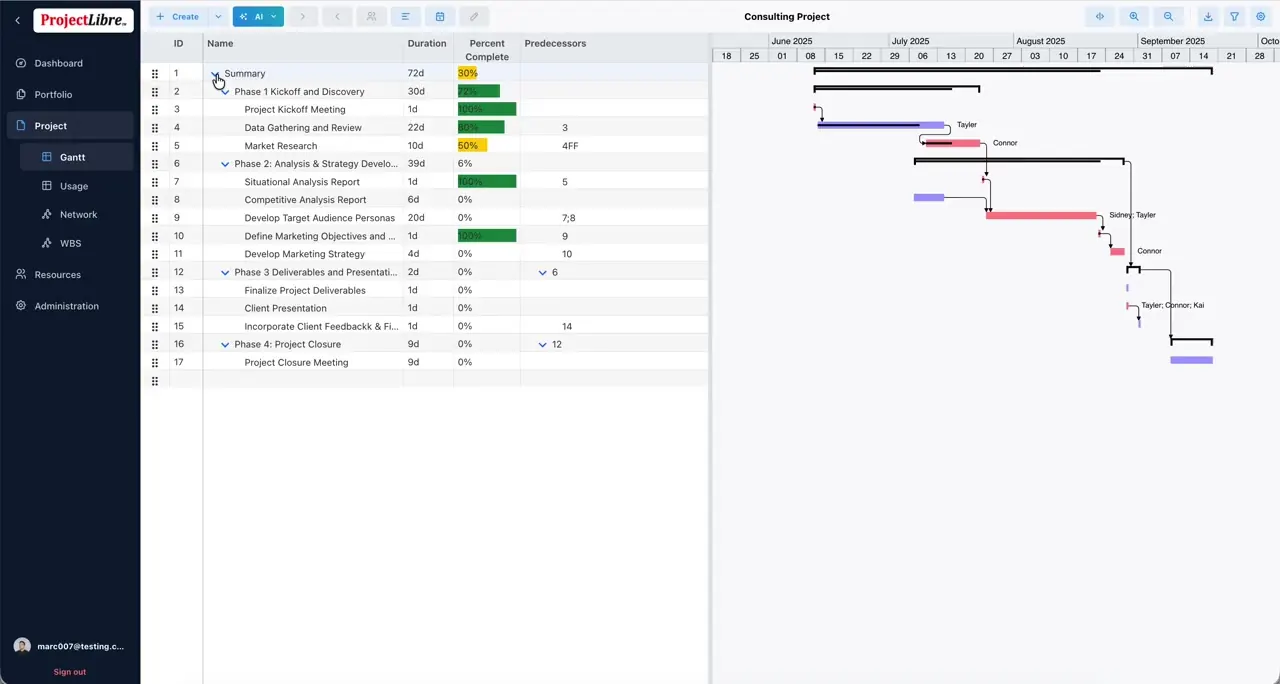This screenshot has width=1280, height=684.
Task: Zoom out on the Gantt chart
Action: [1168, 16]
